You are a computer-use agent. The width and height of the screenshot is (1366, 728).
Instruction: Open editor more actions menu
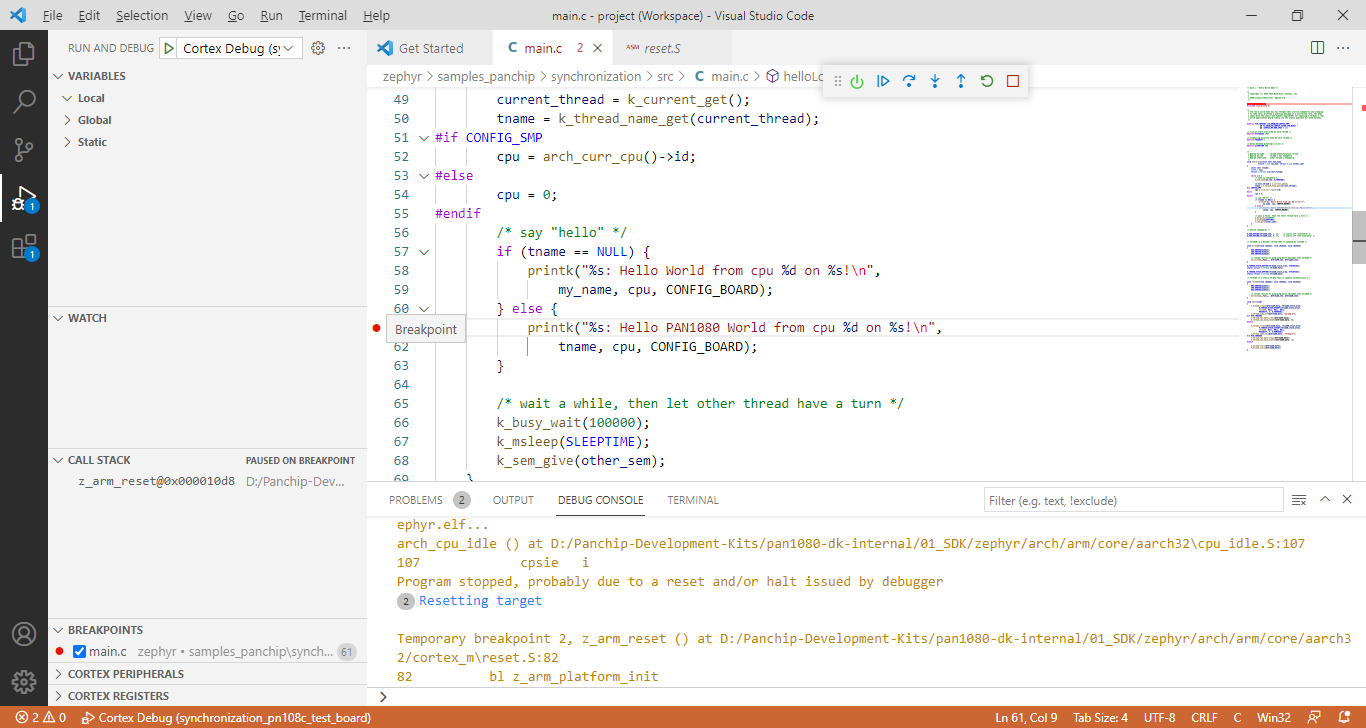(x=1343, y=48)
